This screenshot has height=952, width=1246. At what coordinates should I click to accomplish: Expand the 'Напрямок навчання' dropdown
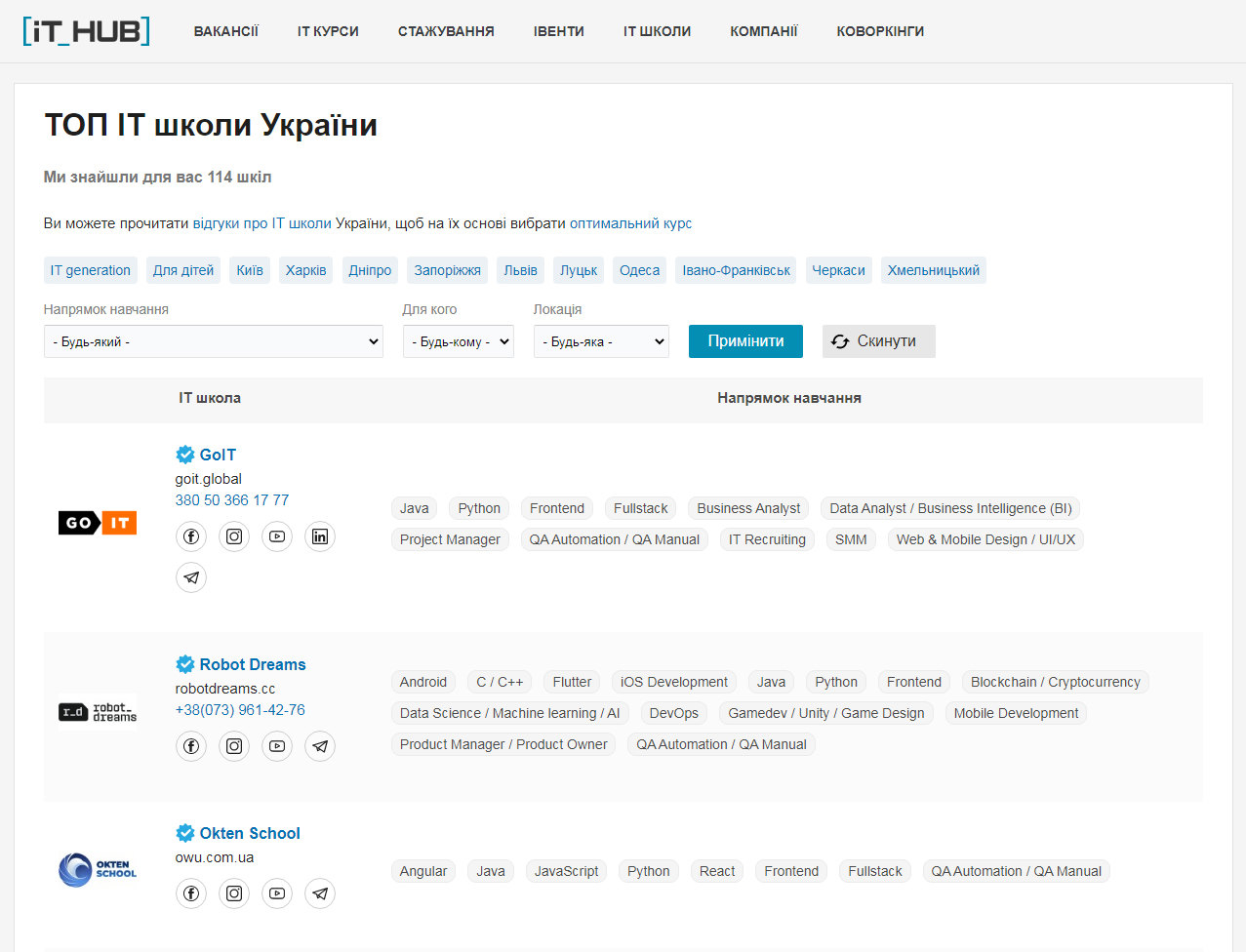tap(214, 341)
